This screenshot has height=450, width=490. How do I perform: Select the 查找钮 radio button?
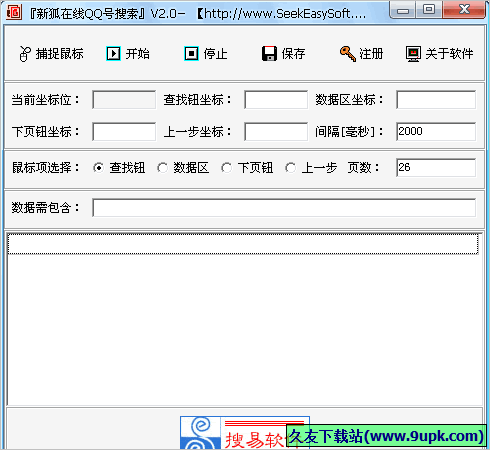(98, 168)
